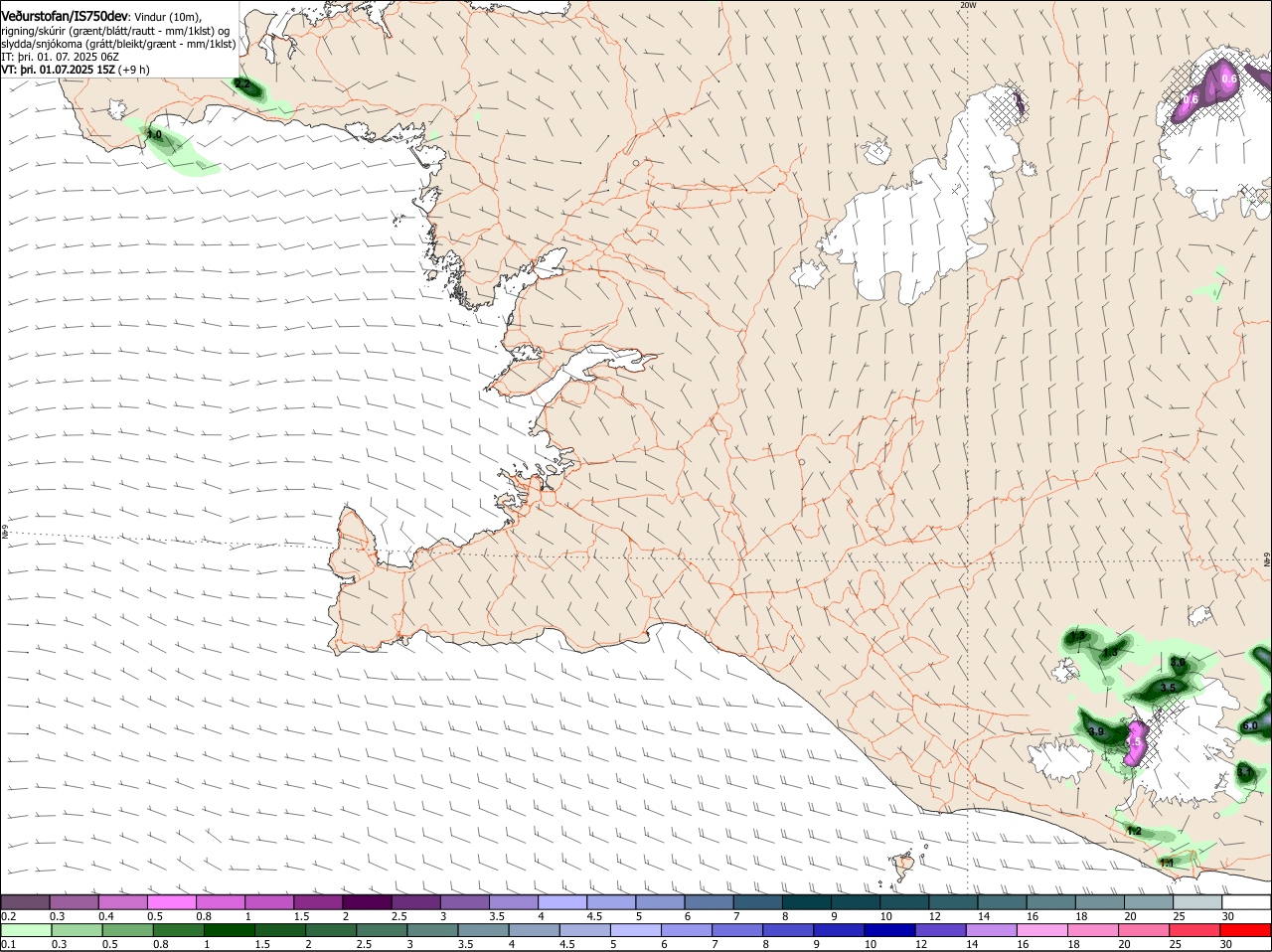The height and width of the screenshot is (952, 1272).
Task: Pick the dark purple 2–2.5 upper-scale swatch
Action: tap(367, 902)
